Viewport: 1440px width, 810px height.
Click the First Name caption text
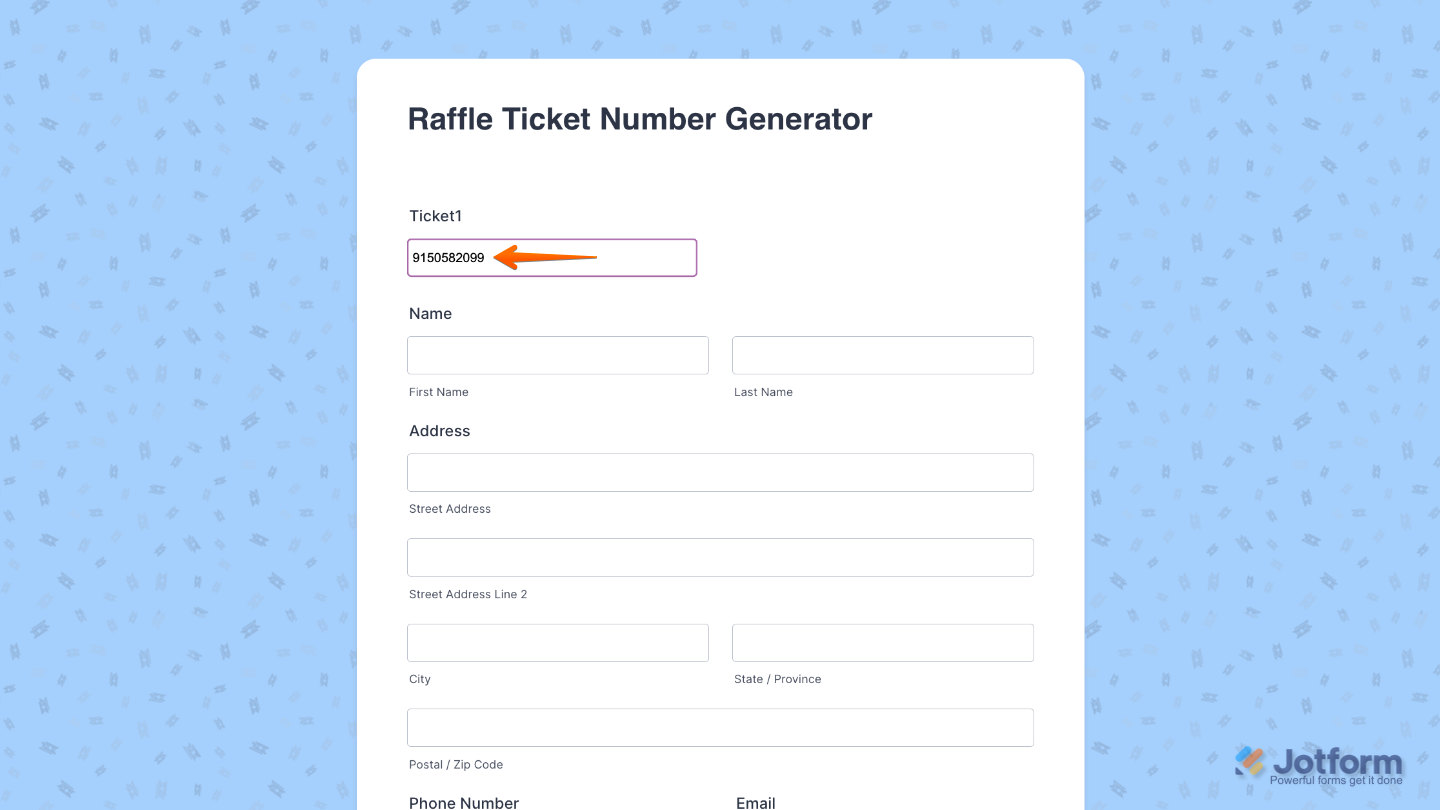click(438, 392)
